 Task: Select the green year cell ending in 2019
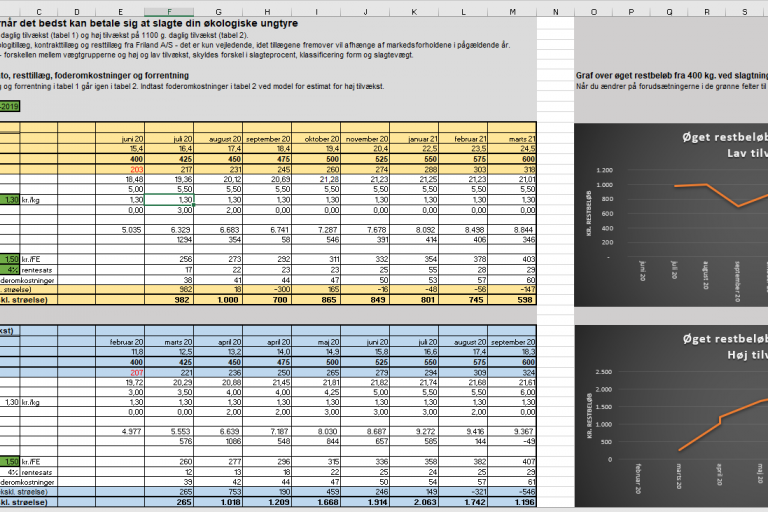tap(10, 106)
